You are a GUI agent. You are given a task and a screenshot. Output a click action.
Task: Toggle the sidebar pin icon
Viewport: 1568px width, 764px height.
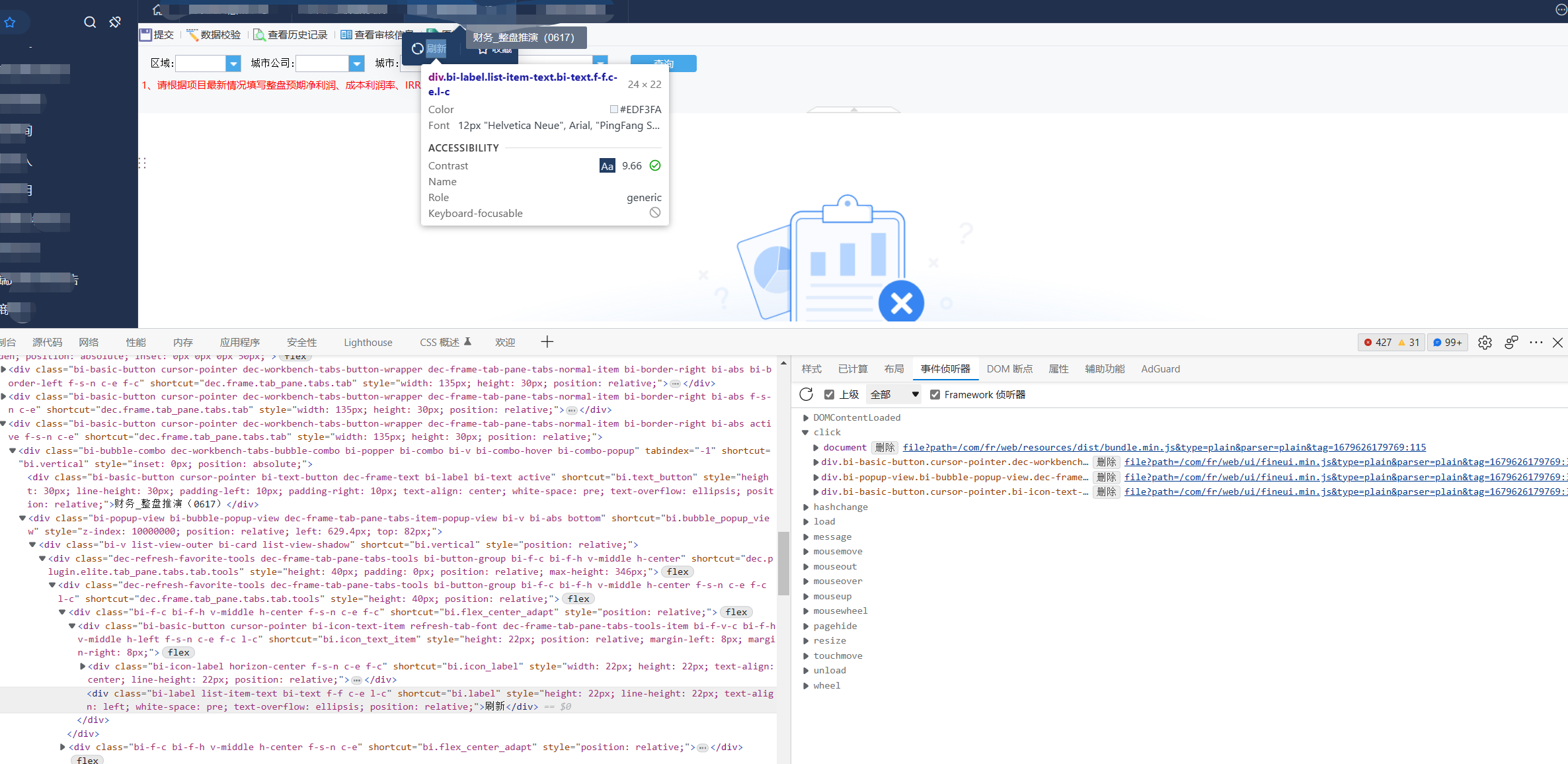115,22
